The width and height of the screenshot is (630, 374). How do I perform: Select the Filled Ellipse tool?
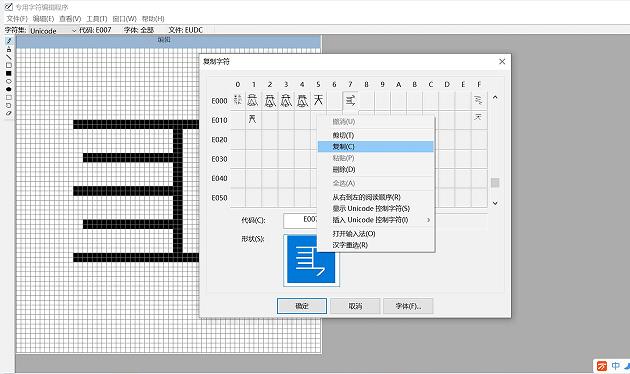8,89
